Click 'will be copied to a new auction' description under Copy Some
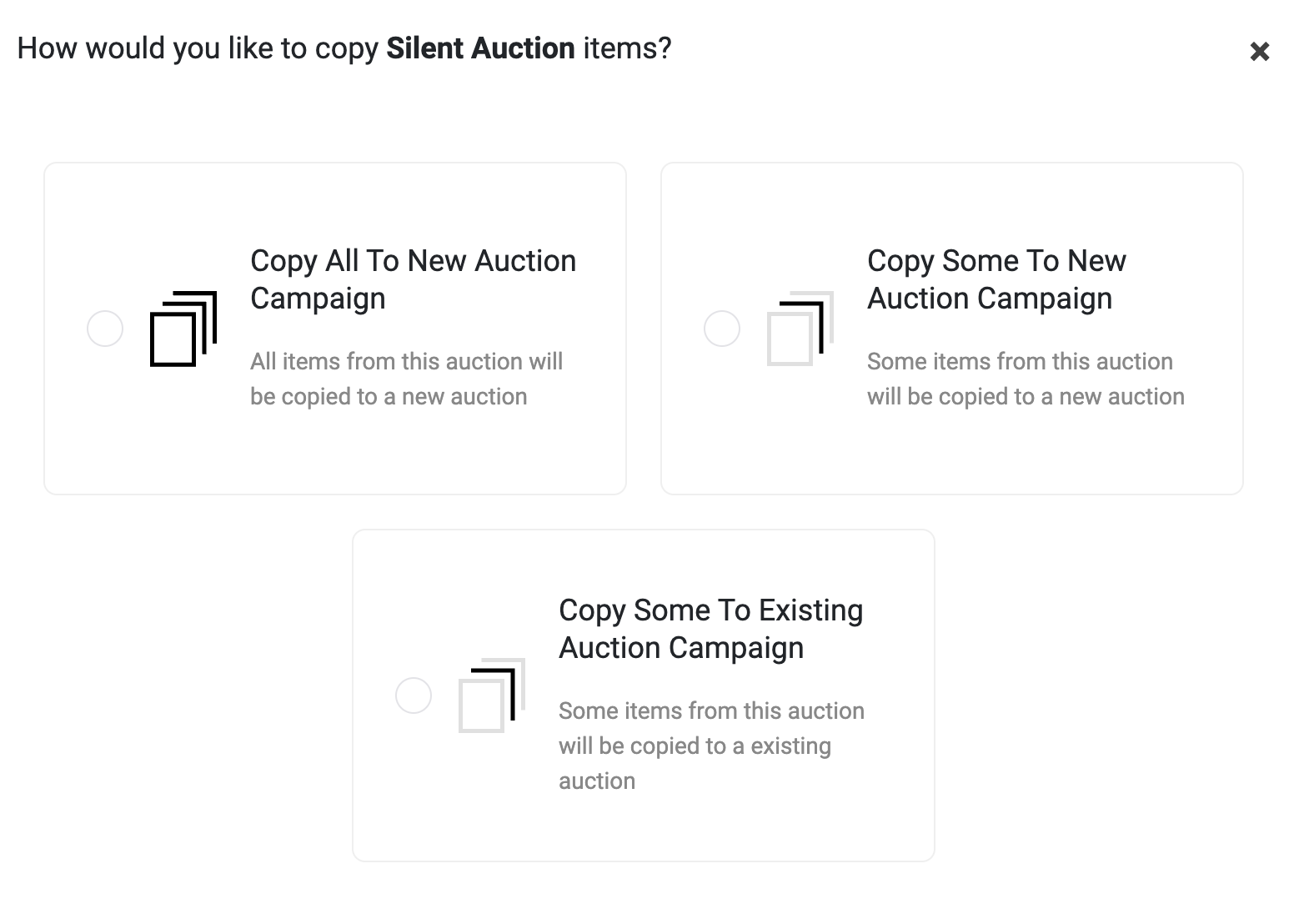1309x924 pixels. point(1026,397)
